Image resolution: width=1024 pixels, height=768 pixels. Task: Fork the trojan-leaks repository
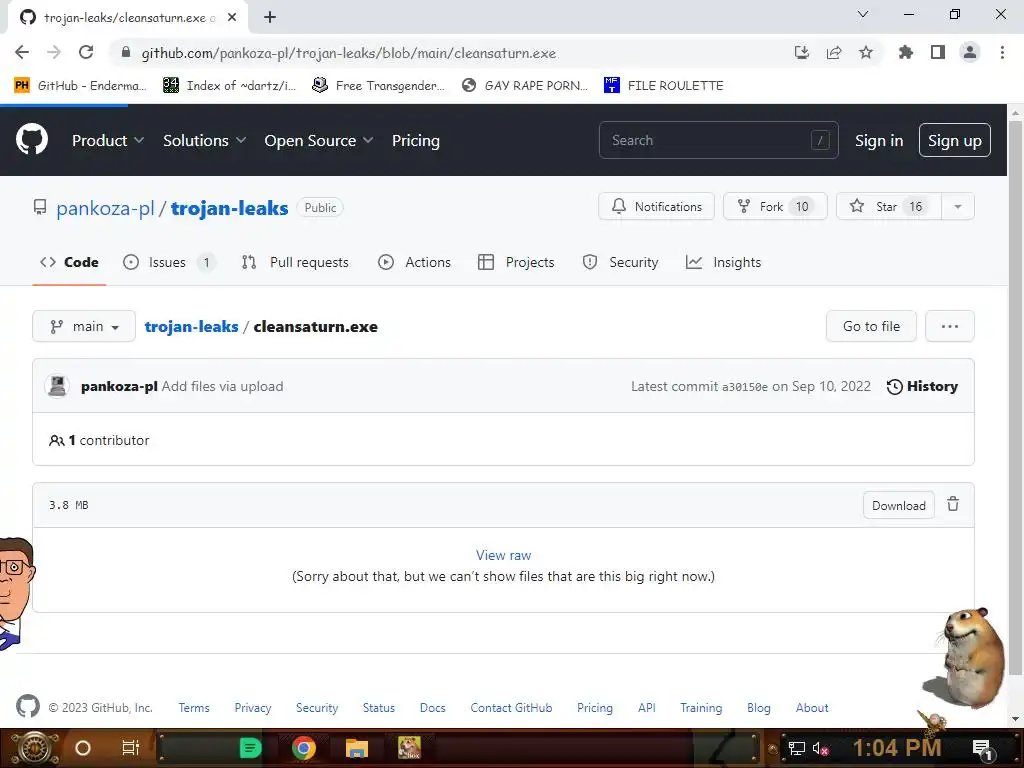click(x=775, y=206)
